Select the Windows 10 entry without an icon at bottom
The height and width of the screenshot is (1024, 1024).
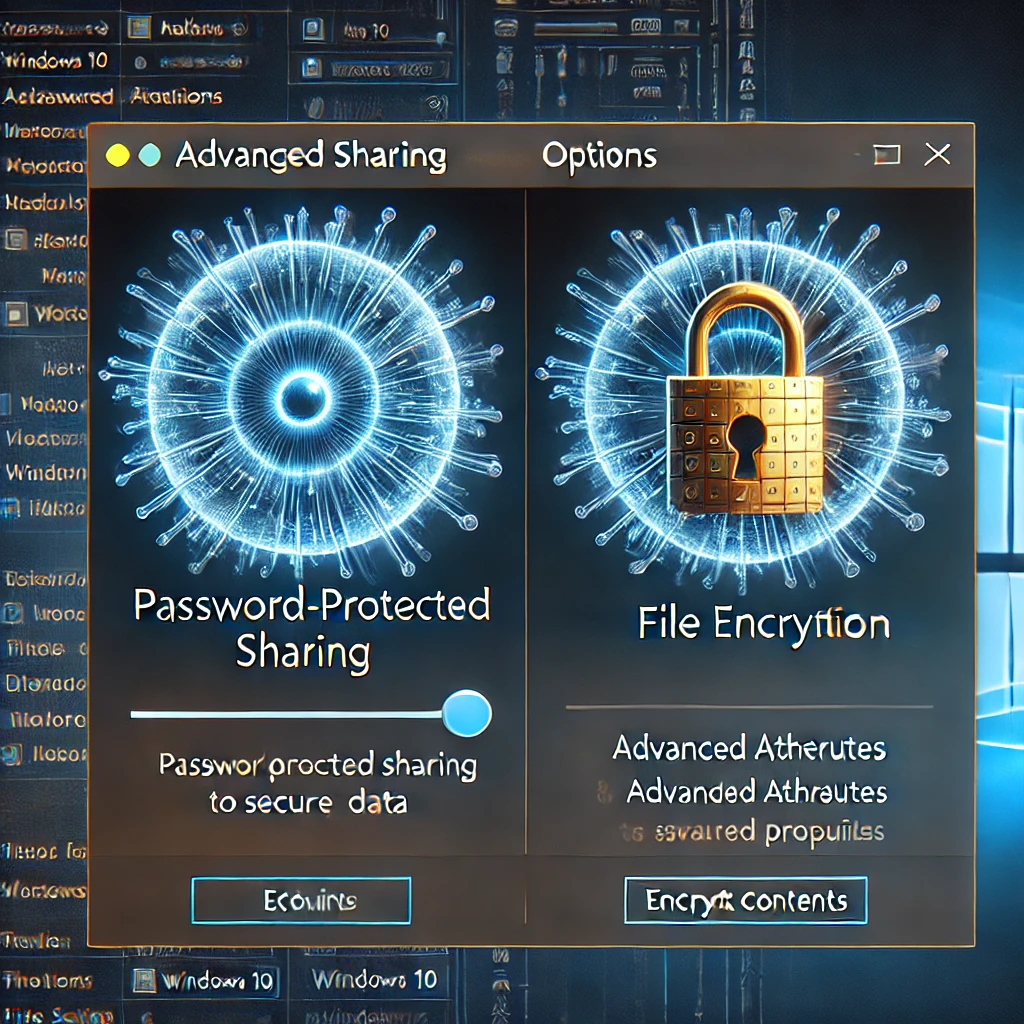click(x=374, y=979)
